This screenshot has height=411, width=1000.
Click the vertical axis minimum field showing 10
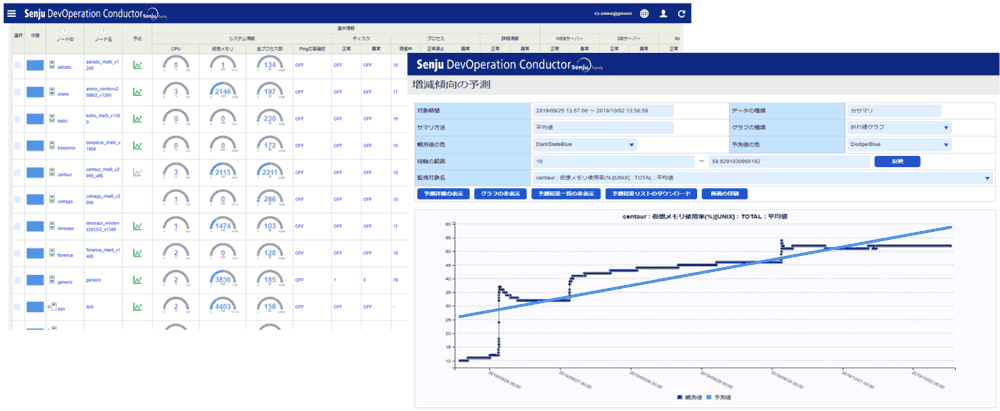[x=614, y=161]
